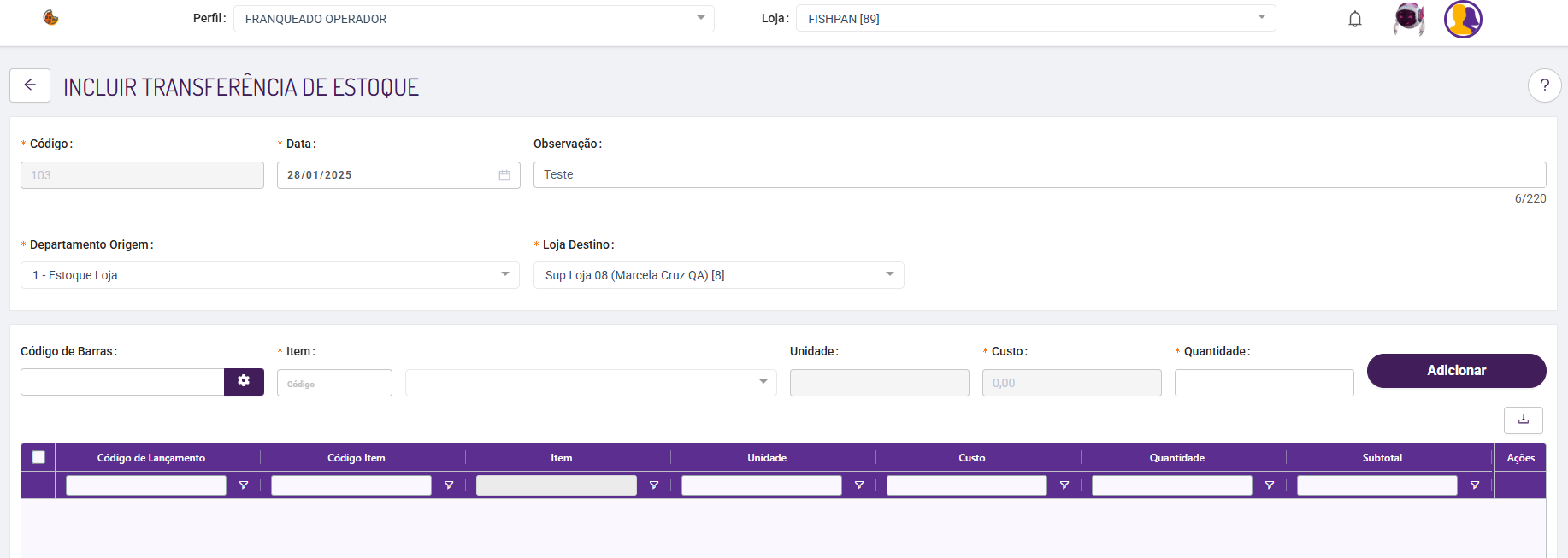Click the download export icon
Viewport: 1568px width, 558px height.
click(x=1524, y=420)
